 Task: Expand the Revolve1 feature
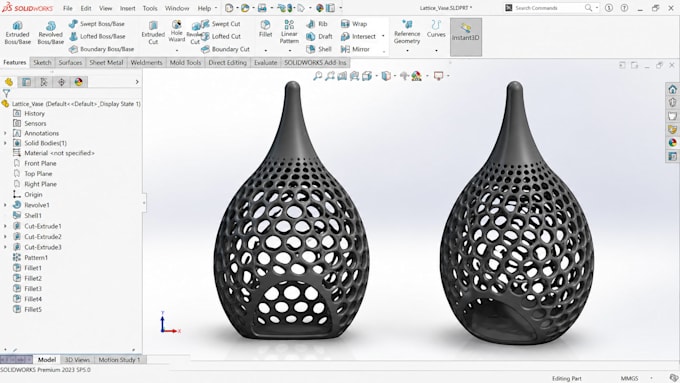5,205
